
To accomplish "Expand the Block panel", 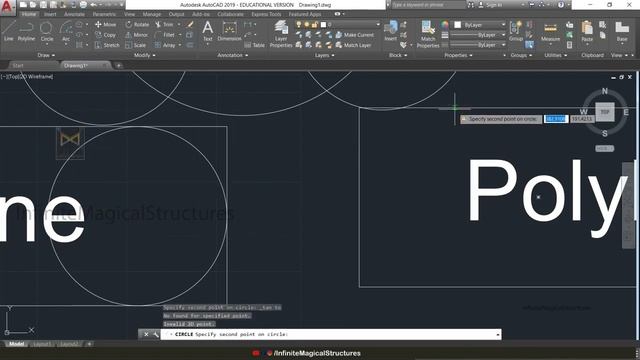I will (398, 55).
